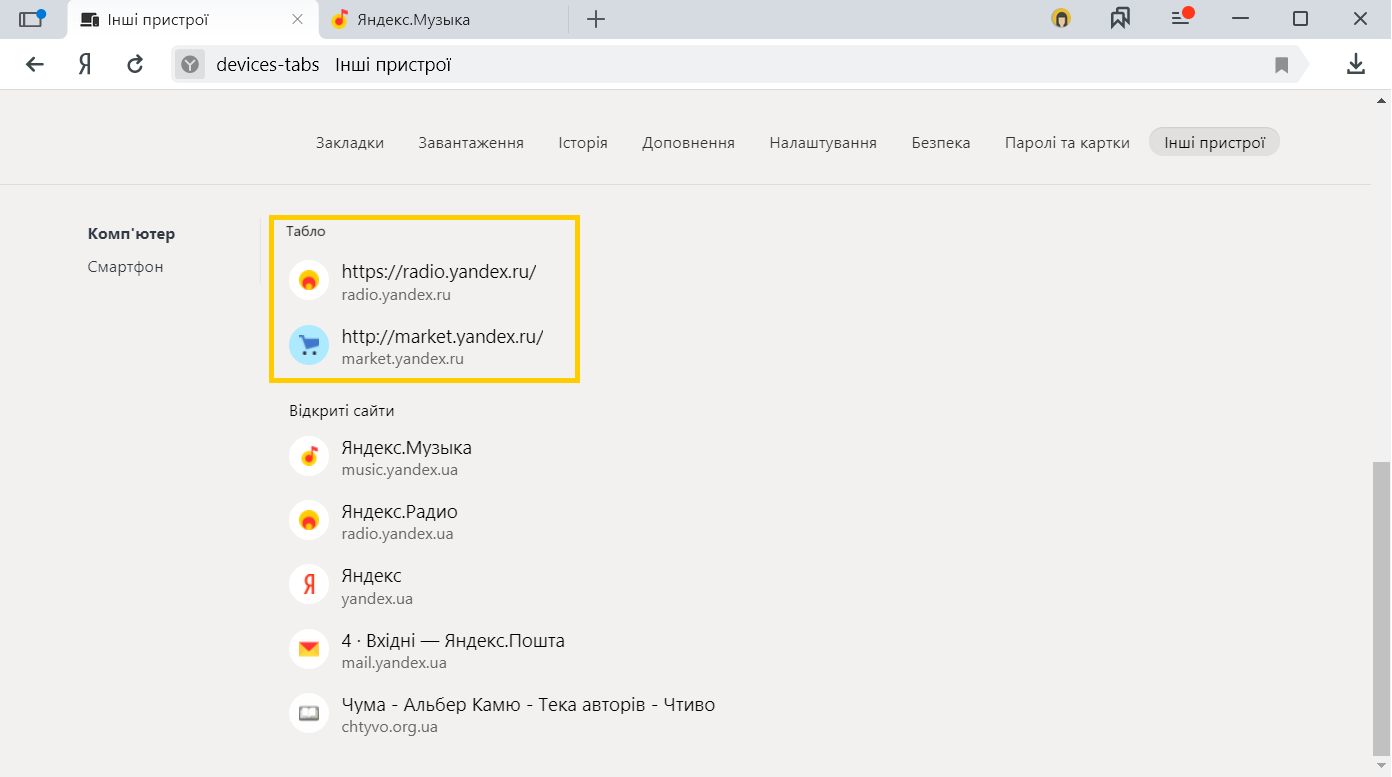Click the vertical scrollbar thumb

click(x=1381, y=610)
